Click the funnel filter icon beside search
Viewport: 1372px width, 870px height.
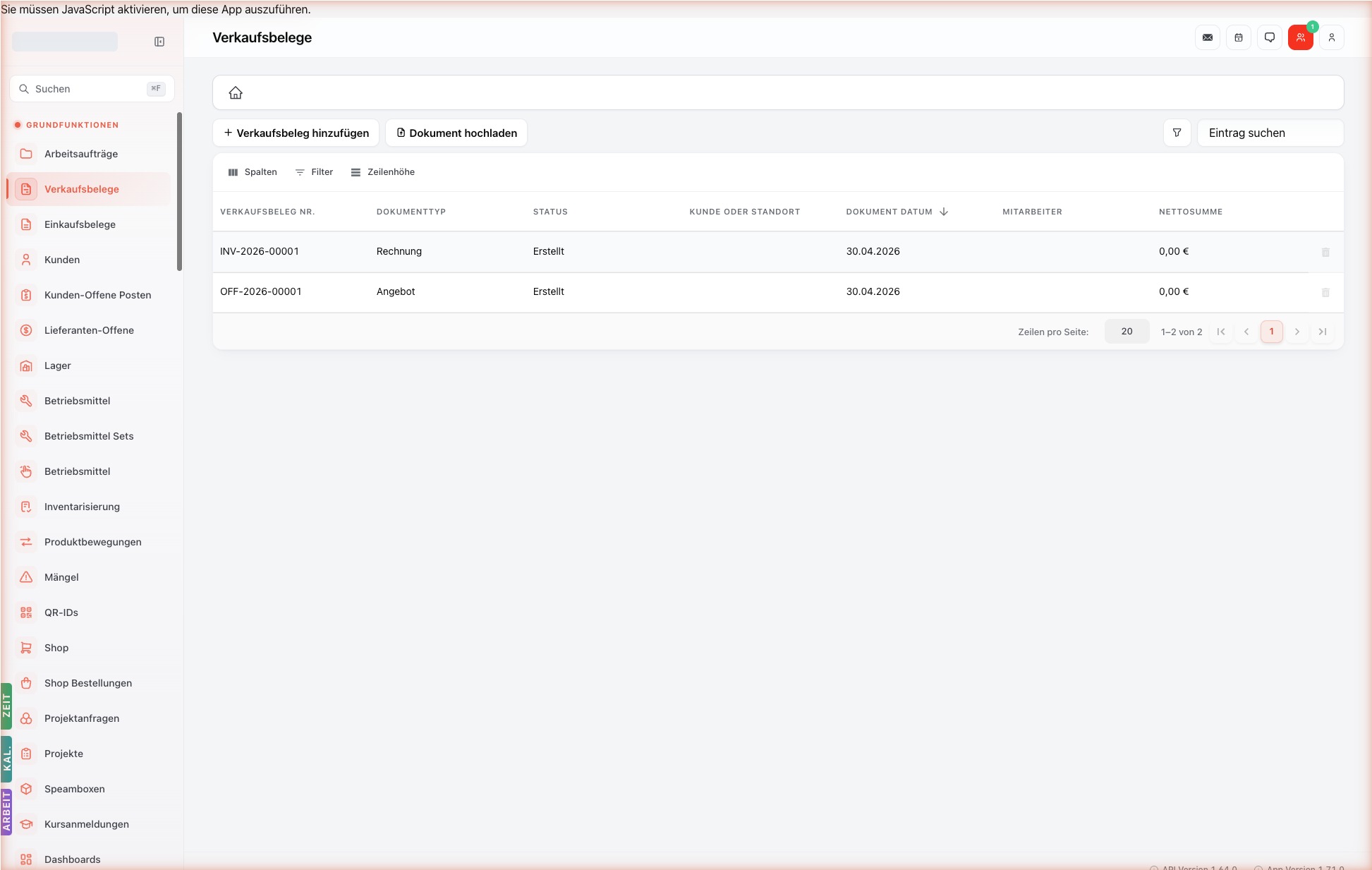pos(1177,133)
